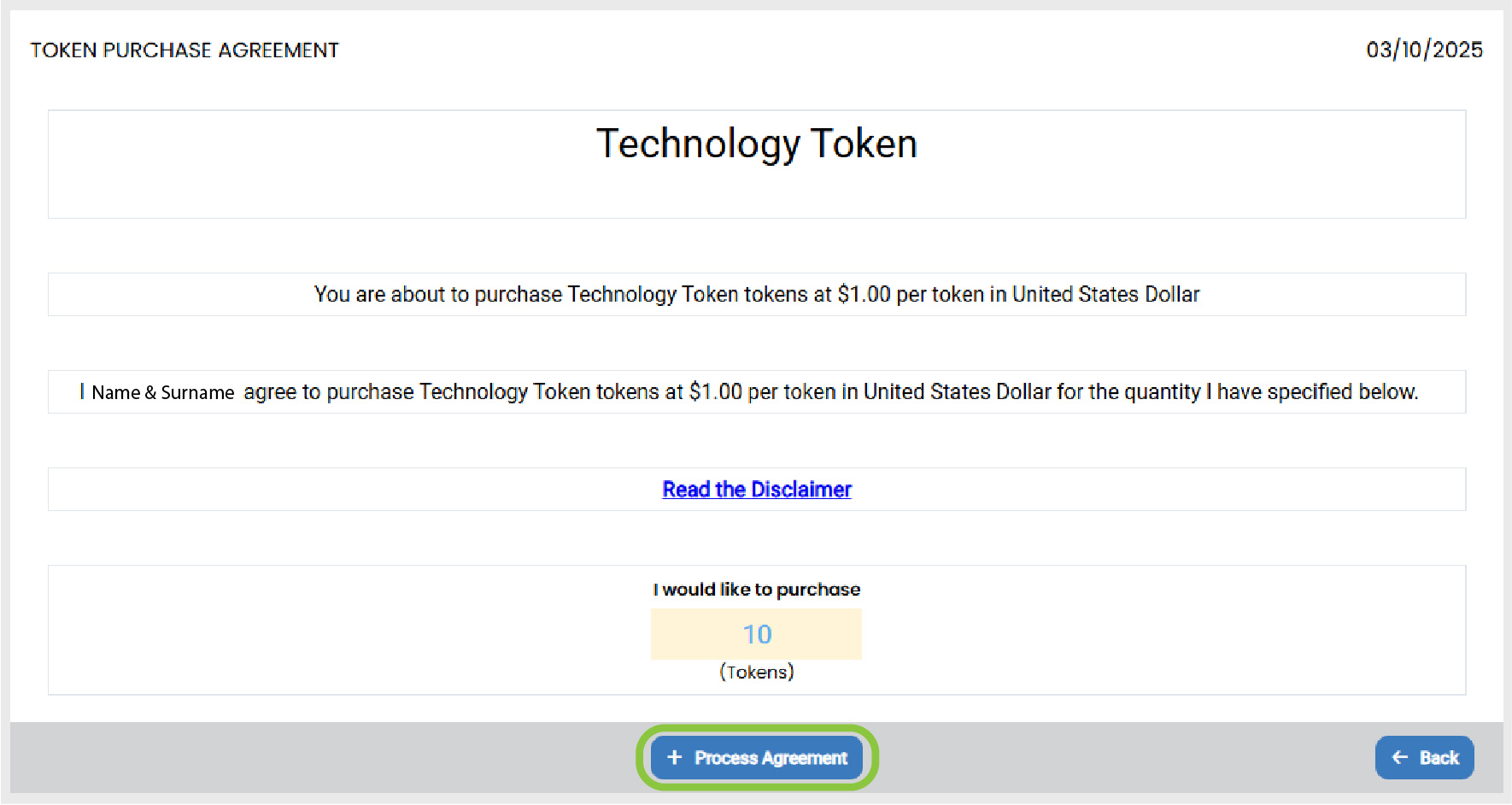The image size is (1512, 805).
Task: Click the (Tokens) label under quantity
Action: (x=757, y=673)
